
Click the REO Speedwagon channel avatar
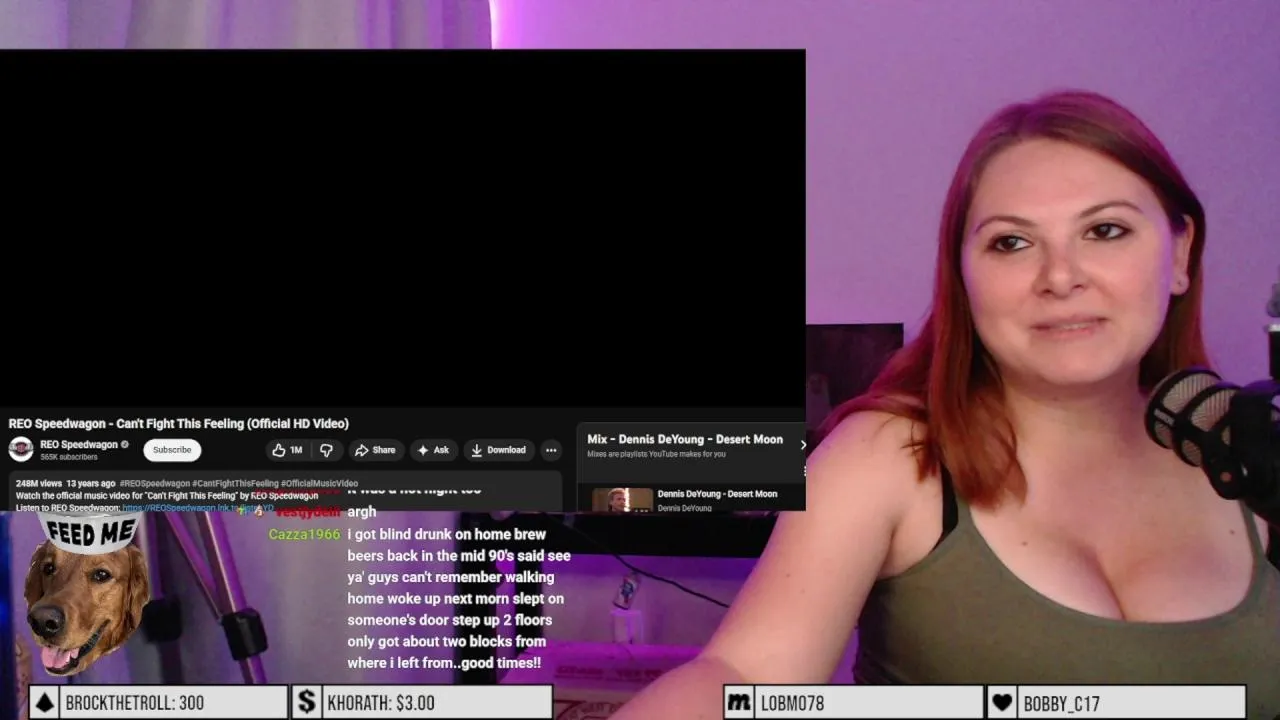click(x=21, y=450)
